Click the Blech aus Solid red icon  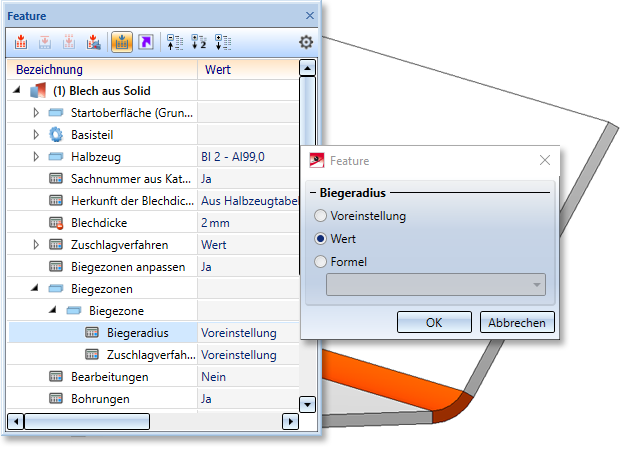click(x=38, y=90)
